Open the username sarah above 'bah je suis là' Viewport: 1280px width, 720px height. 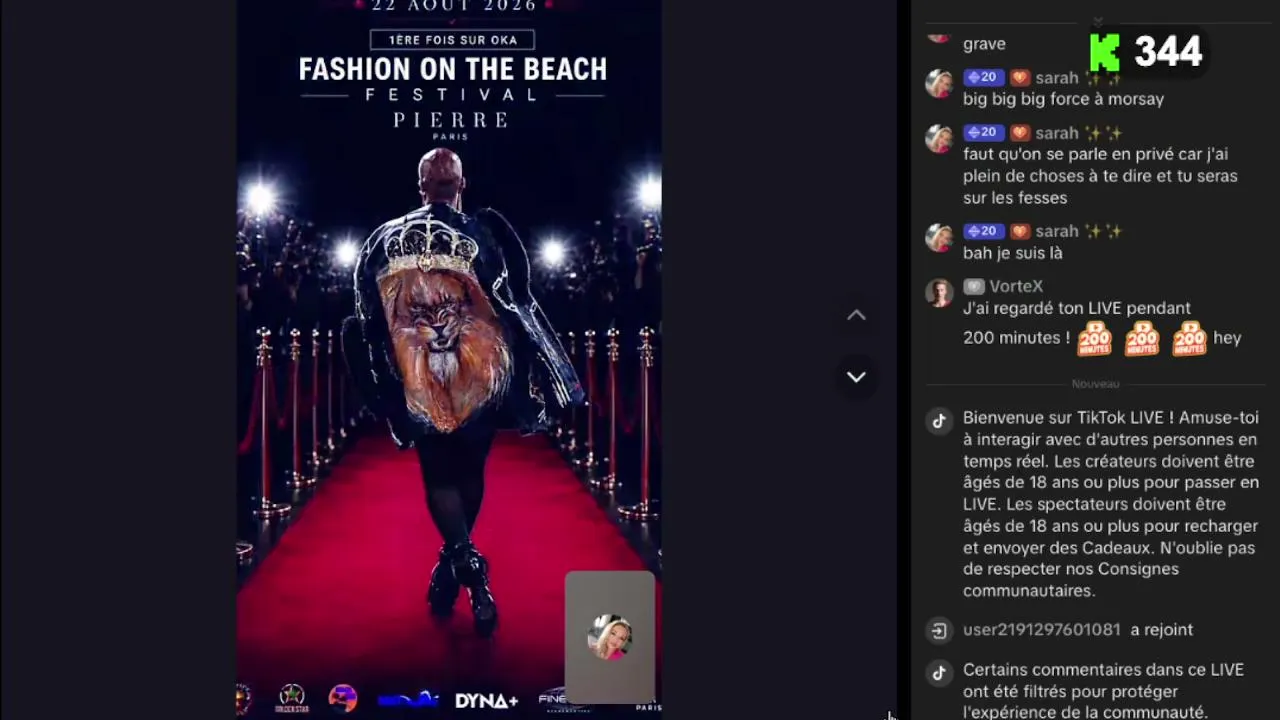click(1056, 231)
